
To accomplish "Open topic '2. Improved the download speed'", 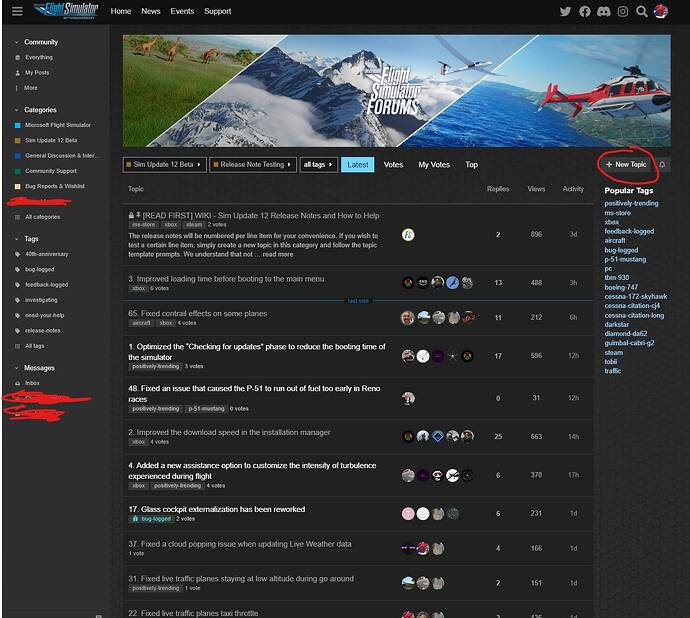I will click(229, 433).
